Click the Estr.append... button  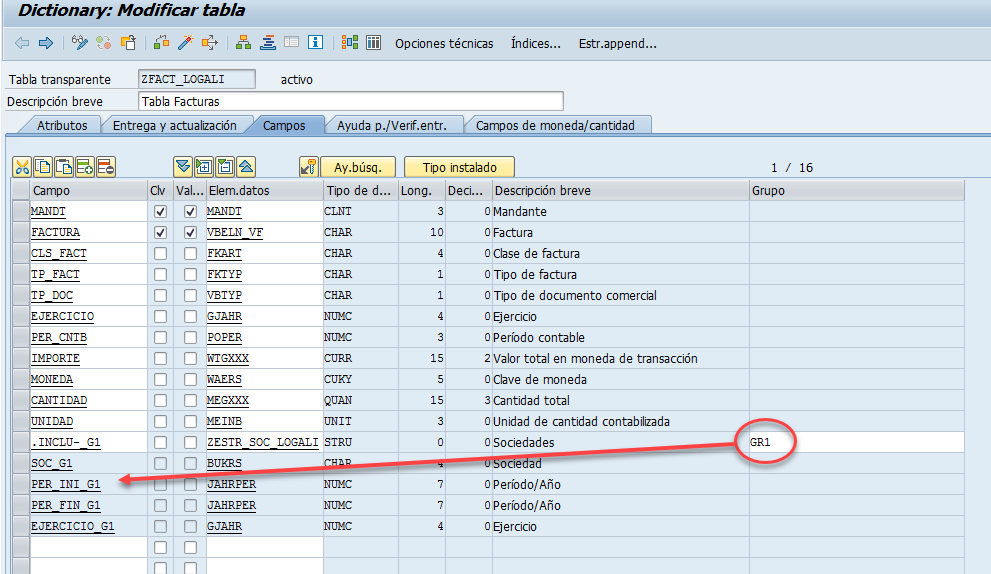pyautogui.click(x=617, y=44)
